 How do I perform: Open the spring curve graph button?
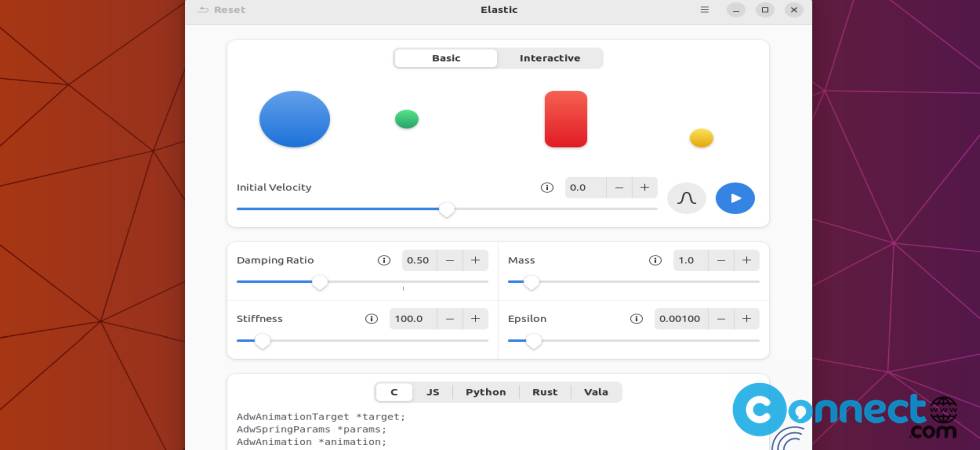tap(686, 198)
